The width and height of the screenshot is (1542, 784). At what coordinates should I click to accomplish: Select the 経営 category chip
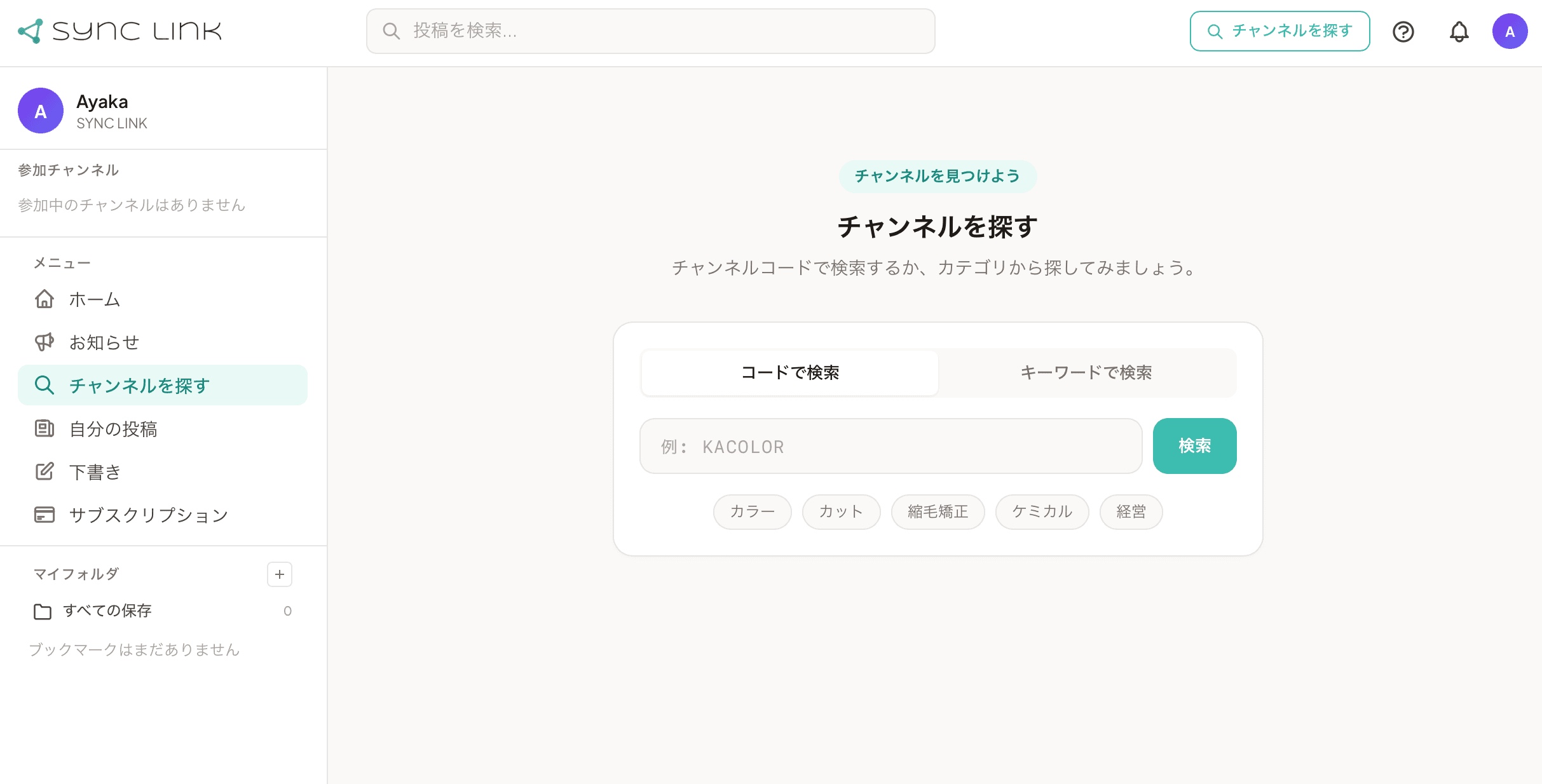1131,511
